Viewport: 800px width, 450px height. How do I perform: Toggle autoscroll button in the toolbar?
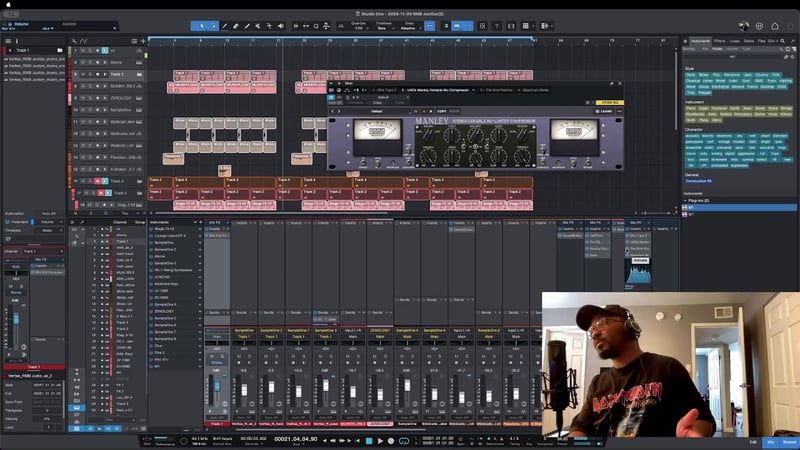(x=457, y=26)
